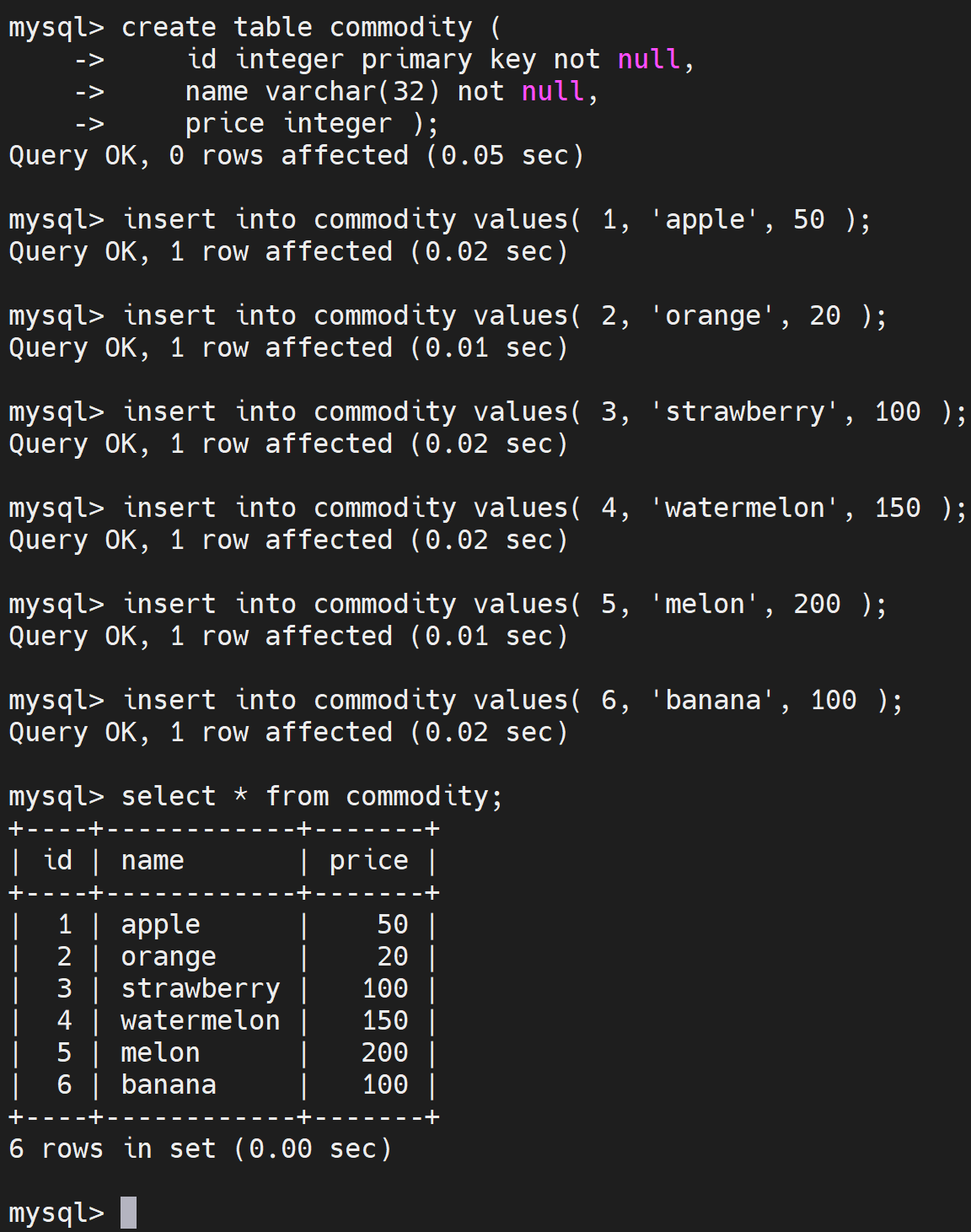Click the terminal cursor at the last mysql prompt
Viewport: 971px width, 1232px height.
[128, 1213]
